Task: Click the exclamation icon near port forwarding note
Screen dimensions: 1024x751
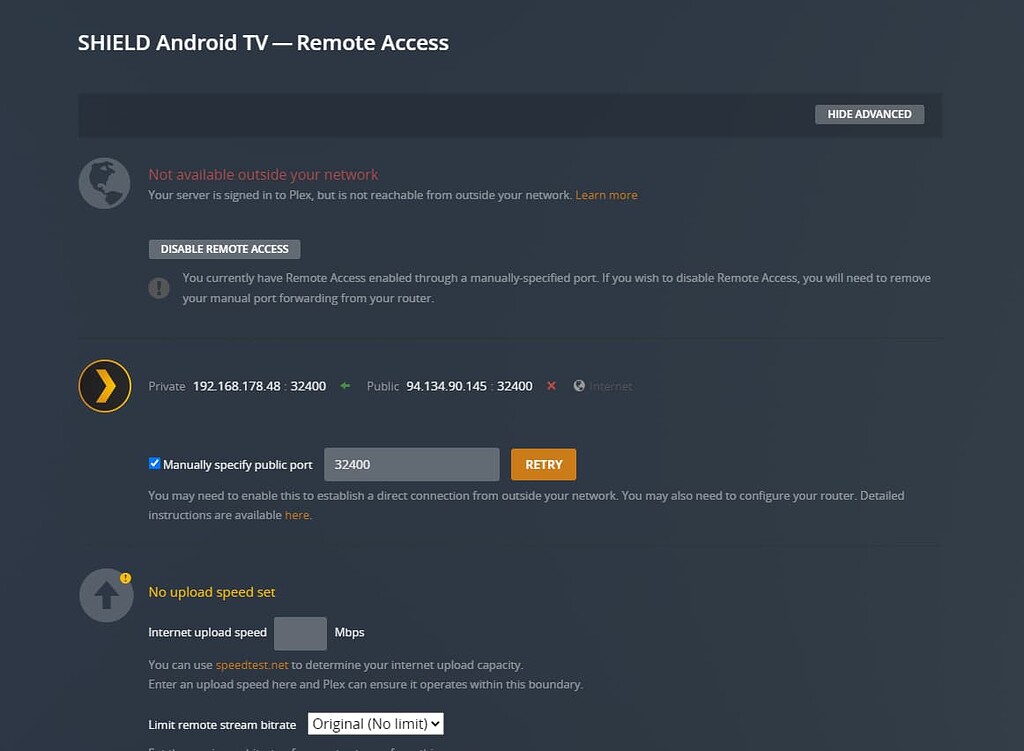Action: [158, 287]
